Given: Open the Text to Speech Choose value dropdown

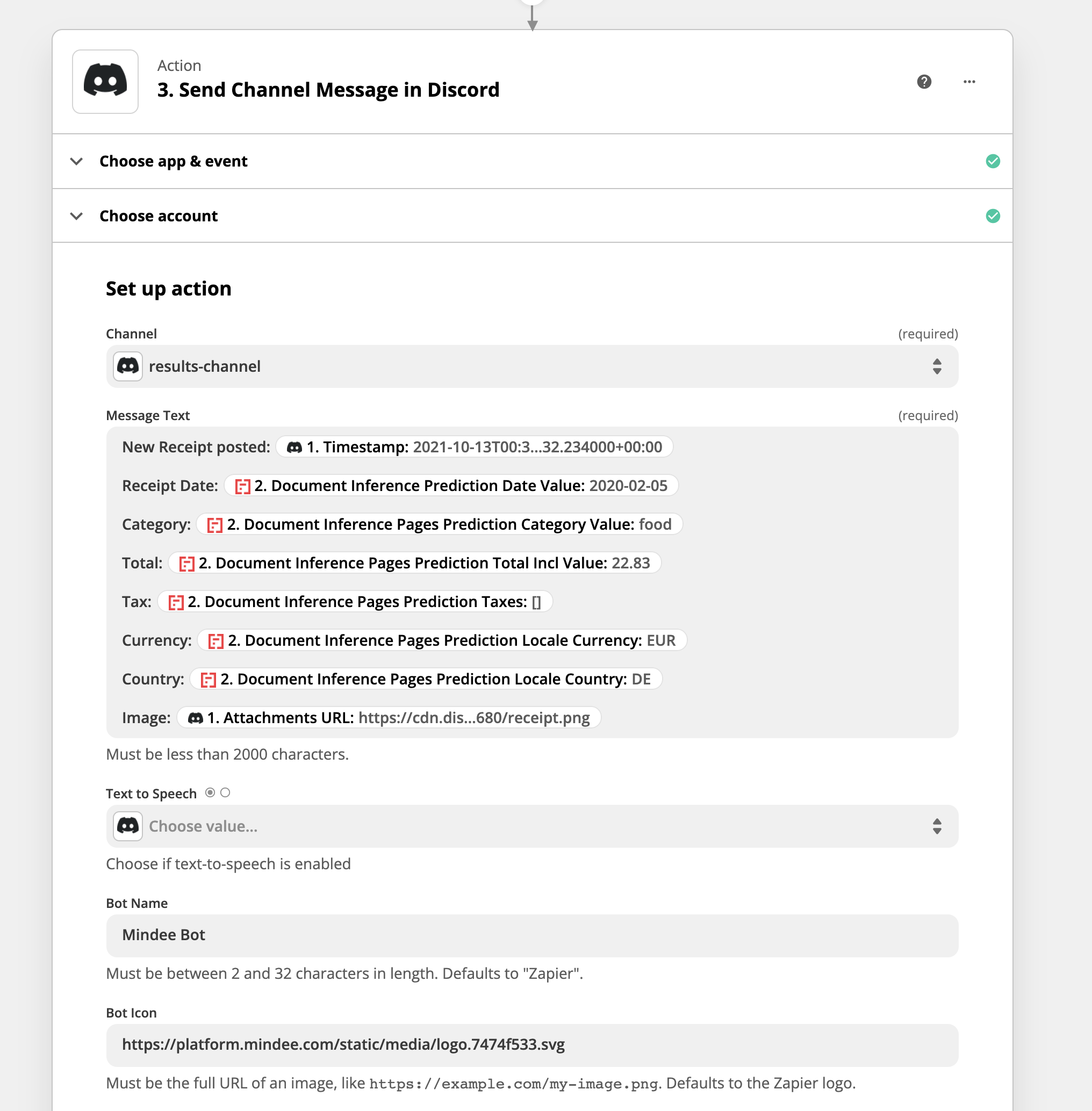Looking at the screenshot, I should 531,826.
